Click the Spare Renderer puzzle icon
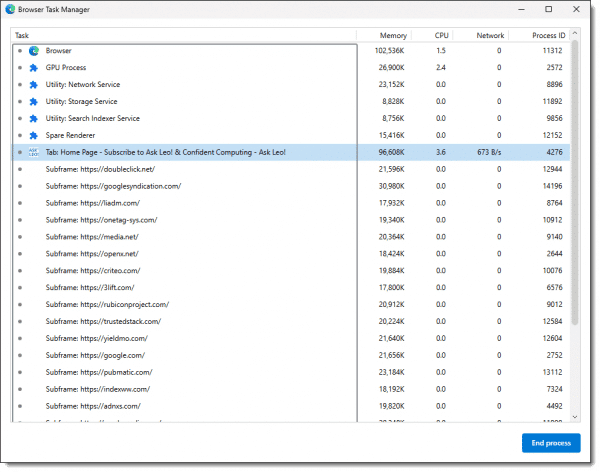Screen dimensions: 600x472 coord(34,135)
